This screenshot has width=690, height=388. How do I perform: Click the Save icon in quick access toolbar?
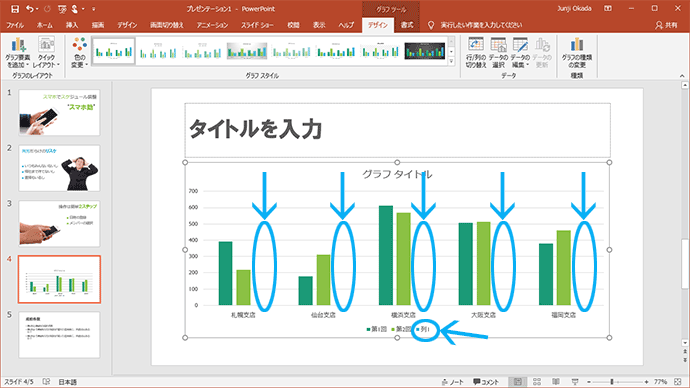coord(15,9)
